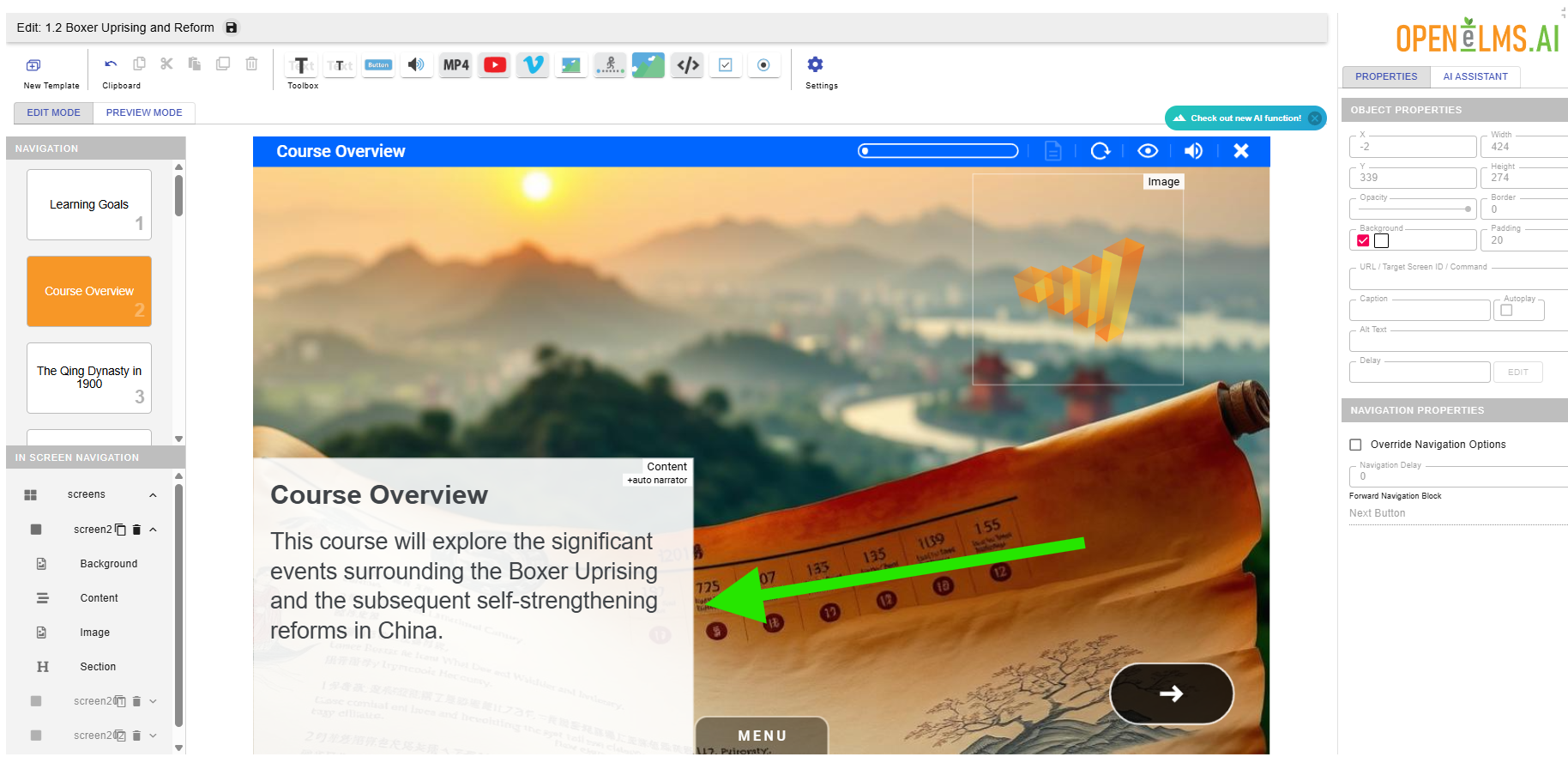Image resolution: width=1568 pixels, height=757 pixels.
Task: Open the Forward Navigation Block dropdown
Action: 1458,513
